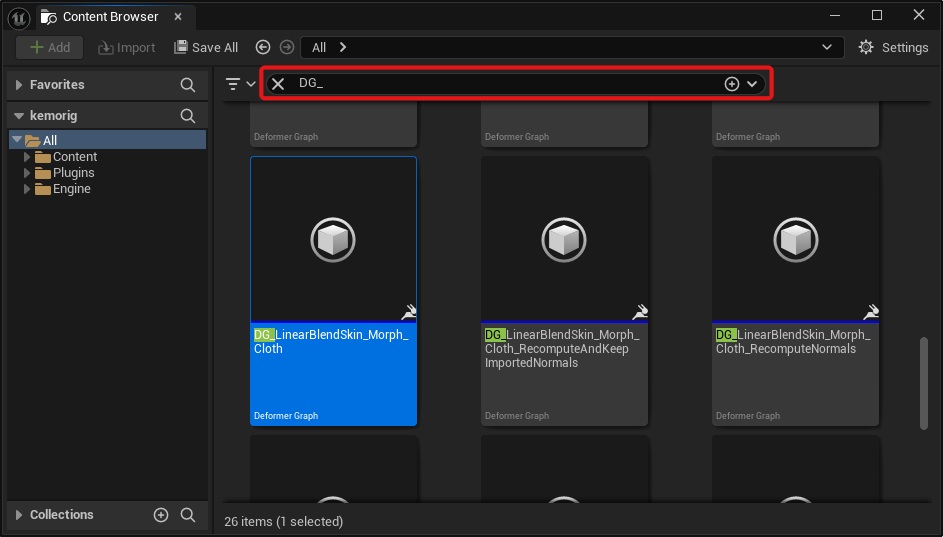
Task: Click the Add button
Action: [49, 47]
